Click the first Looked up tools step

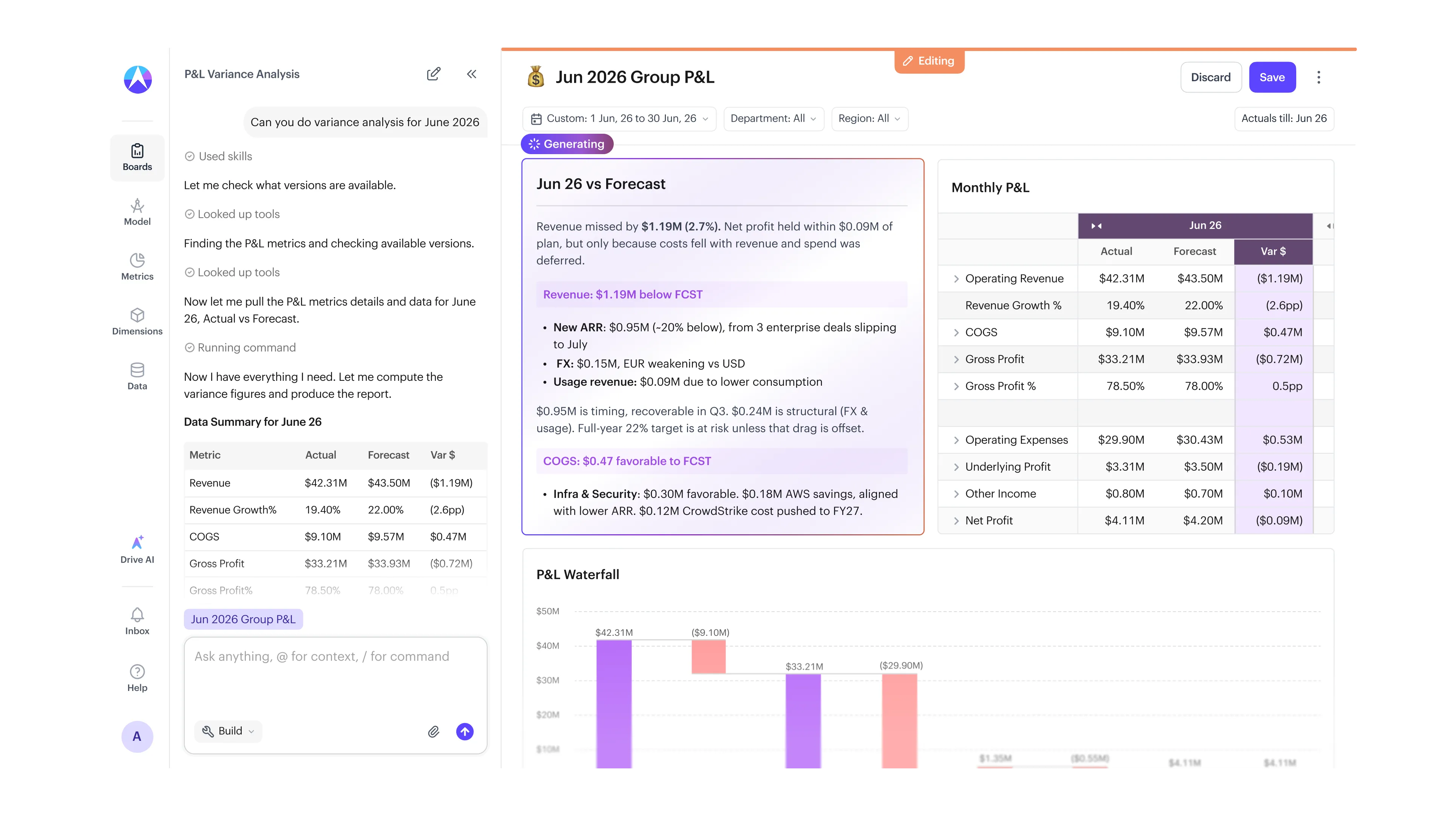[232, 214]
